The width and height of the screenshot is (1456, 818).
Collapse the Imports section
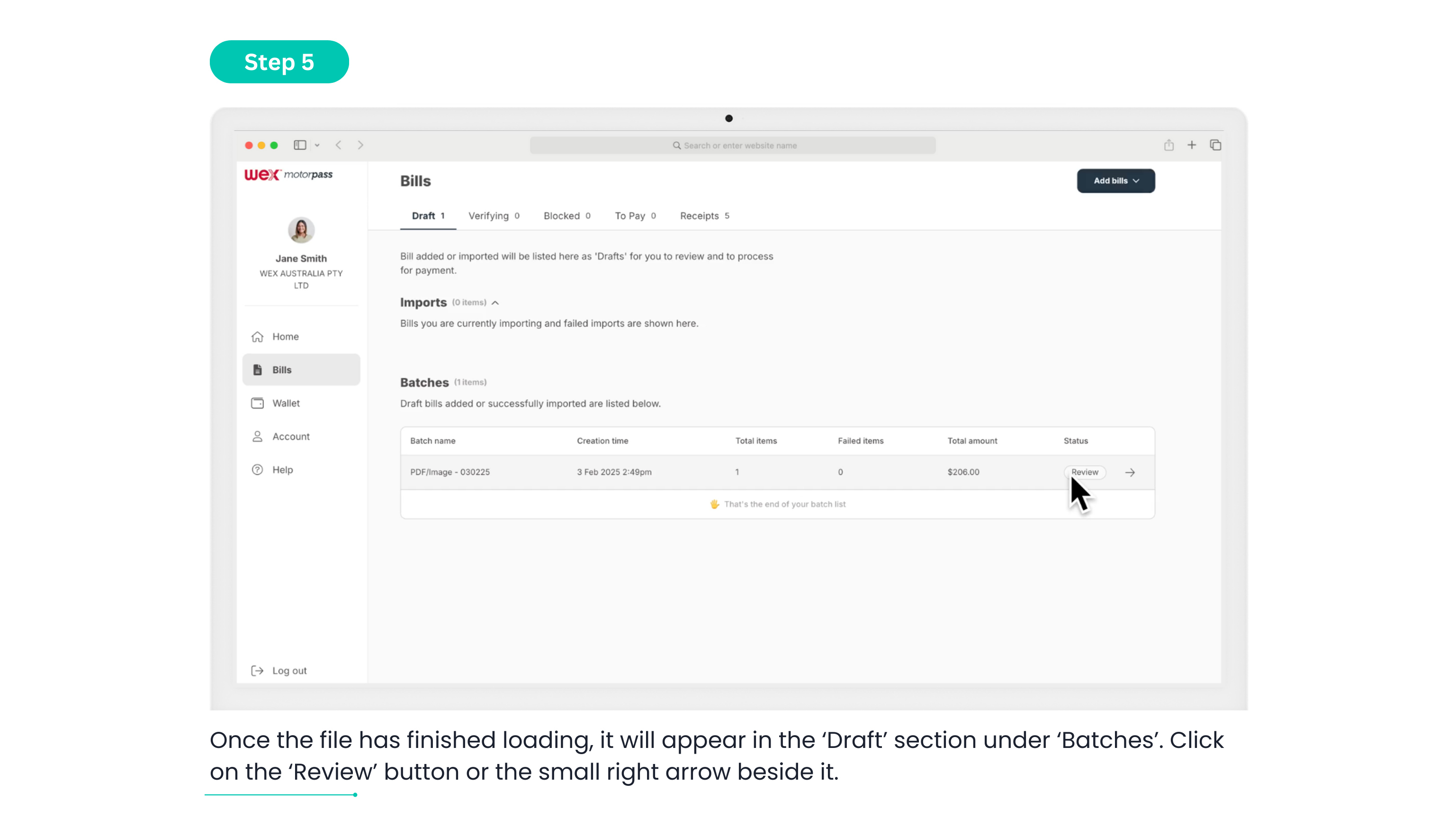pyautogui.click(x=495, y=303)
